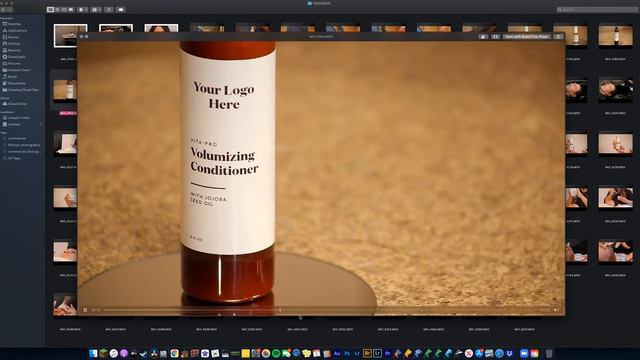640x360 pixels.
Task: Launch Premiere Pro from the Dock
Action: click(x=387, y=353)
